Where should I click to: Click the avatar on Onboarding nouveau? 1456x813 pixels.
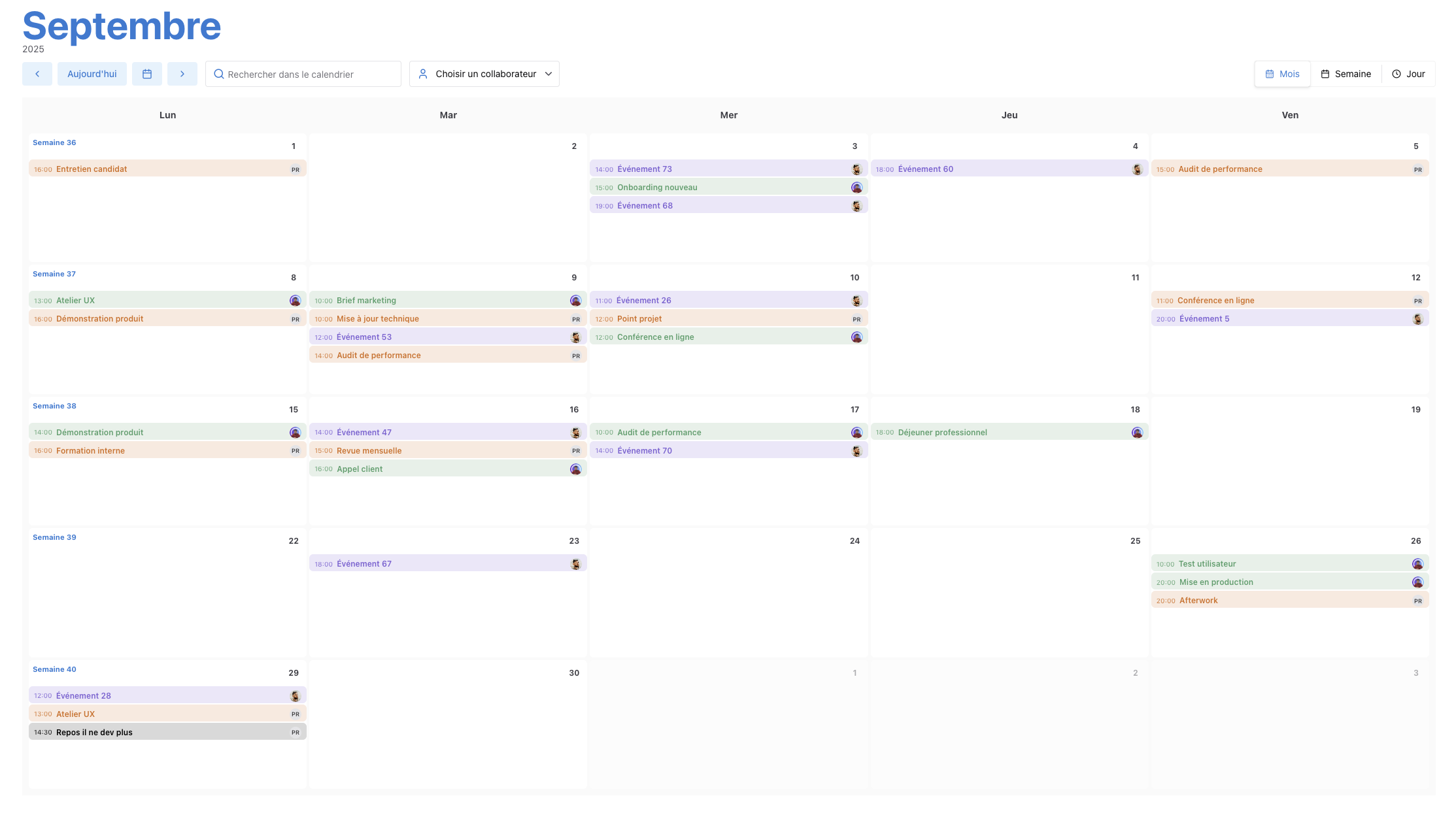(x=856, y=188)
